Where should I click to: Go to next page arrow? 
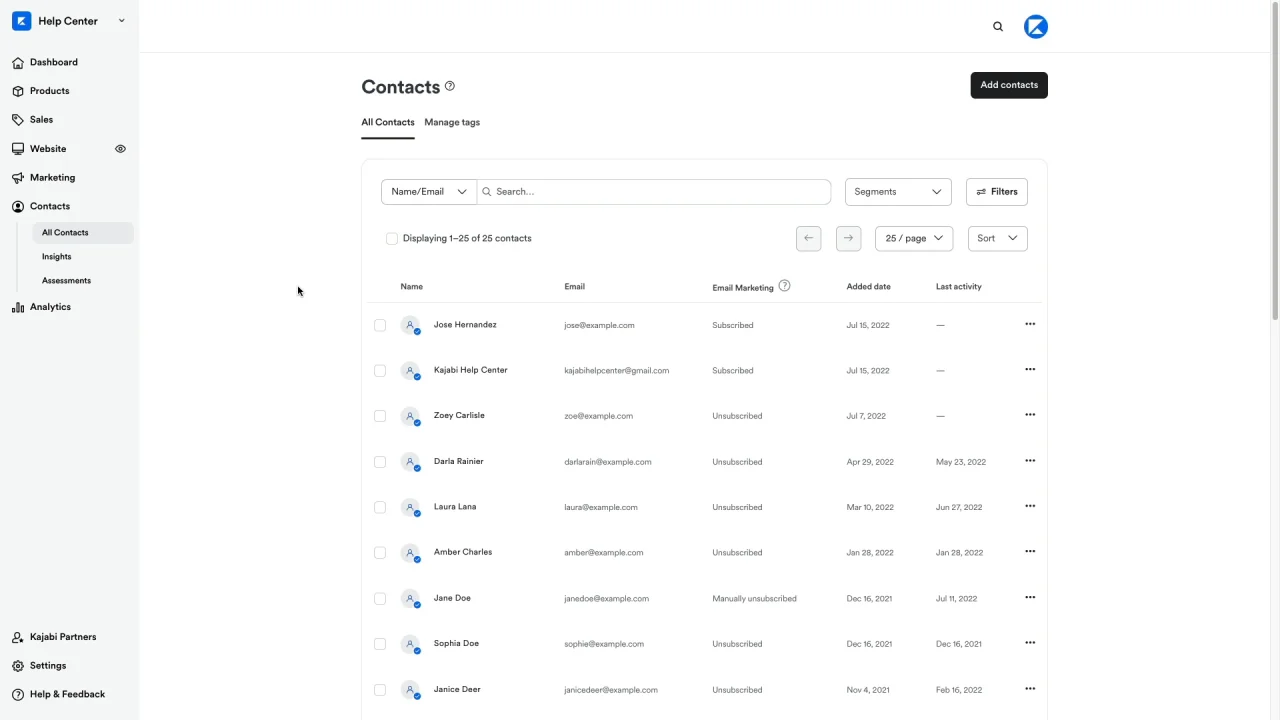point(848,238)
